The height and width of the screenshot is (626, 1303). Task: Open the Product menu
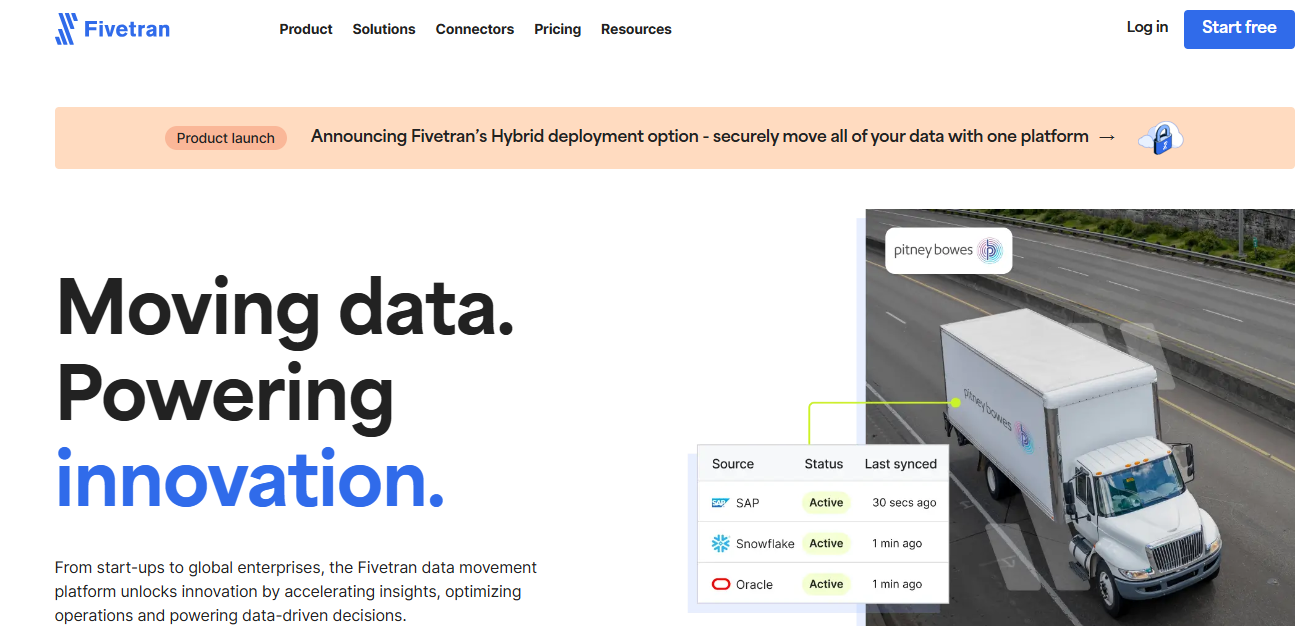tap(306, 29)
